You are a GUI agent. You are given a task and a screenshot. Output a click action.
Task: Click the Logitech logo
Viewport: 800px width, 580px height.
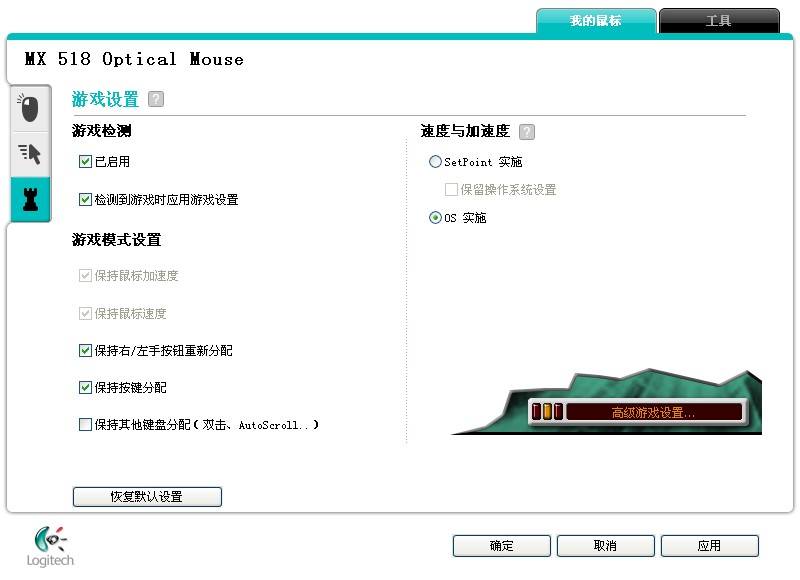tap(50, 546)
